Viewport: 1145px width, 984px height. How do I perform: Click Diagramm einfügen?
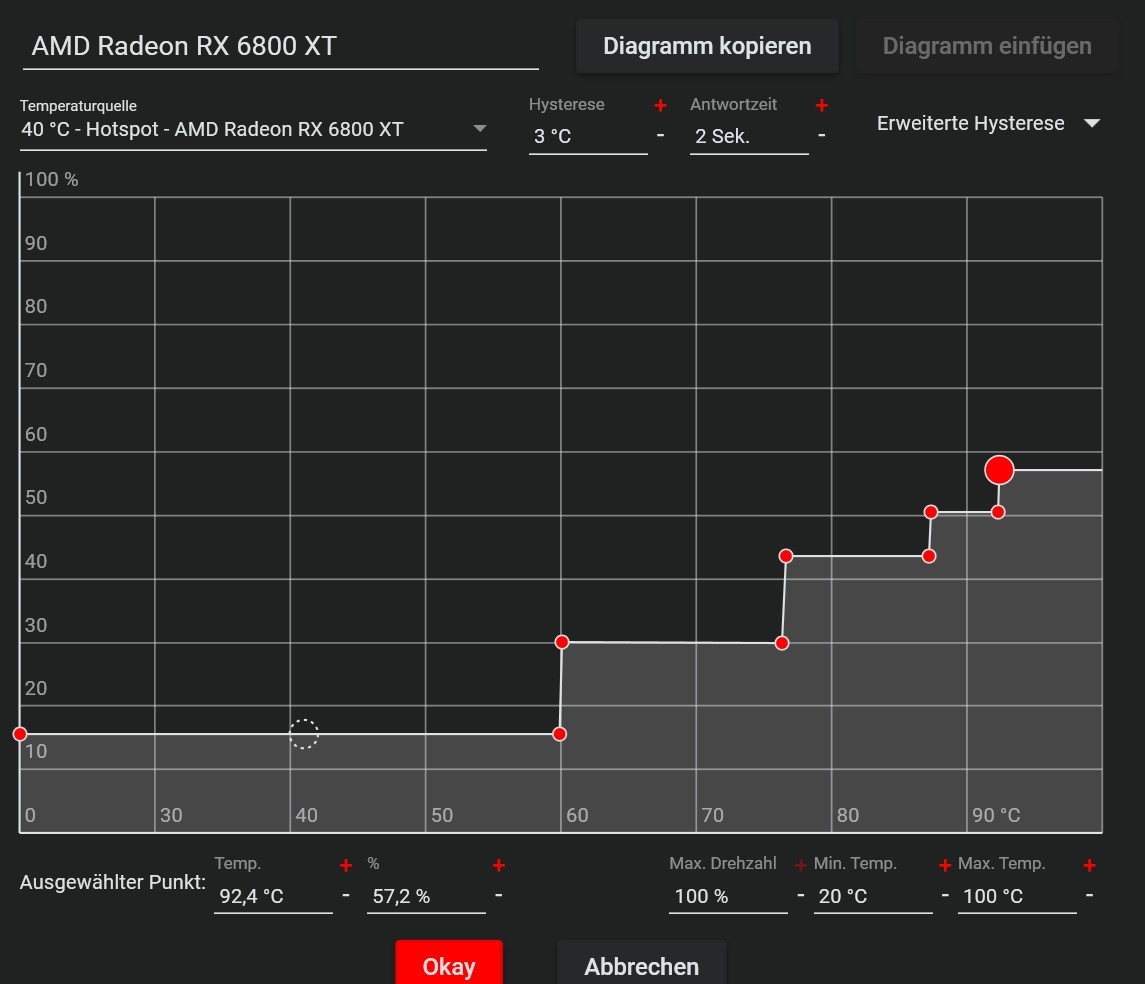click(x=987, y=46)
